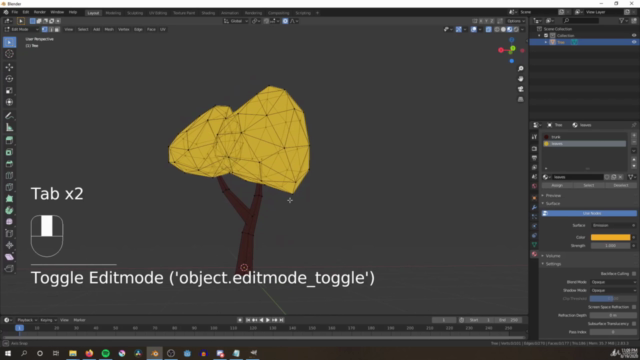This screenshot has width=640, height=360.
Task: Click the viewport zoom magnifier icon
Action: (520, 69)
